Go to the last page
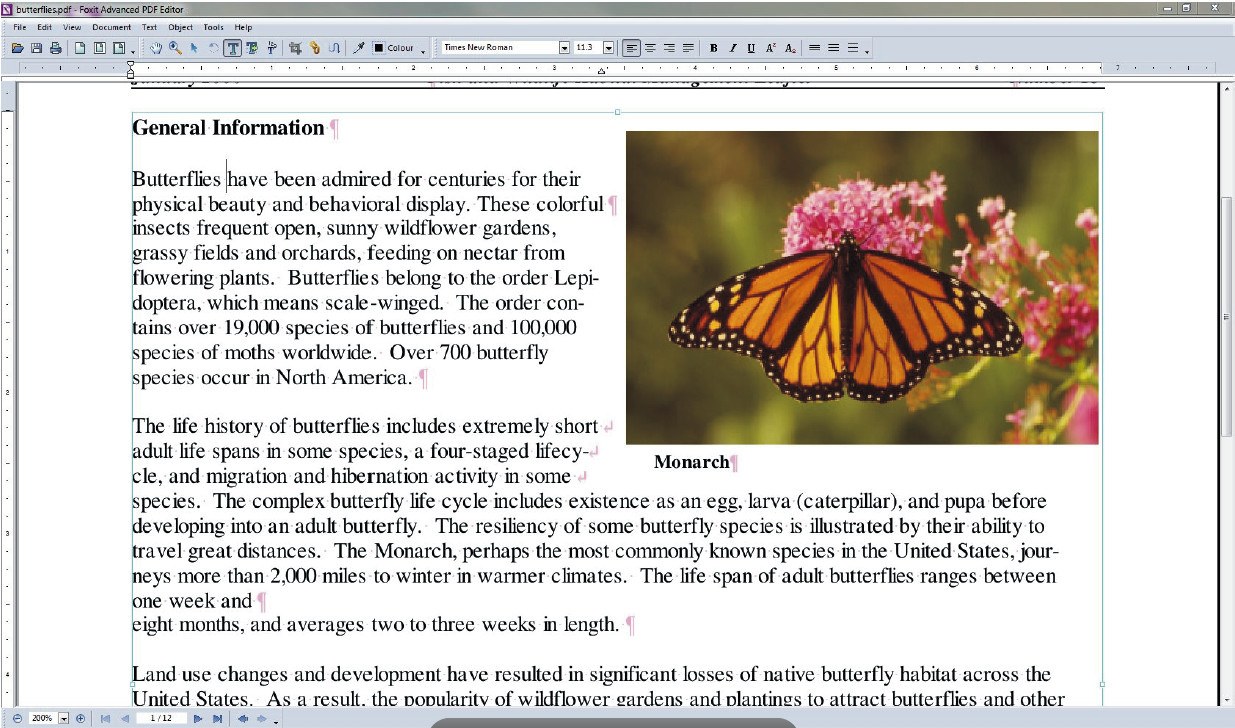1235x728 pixels. 217,718
